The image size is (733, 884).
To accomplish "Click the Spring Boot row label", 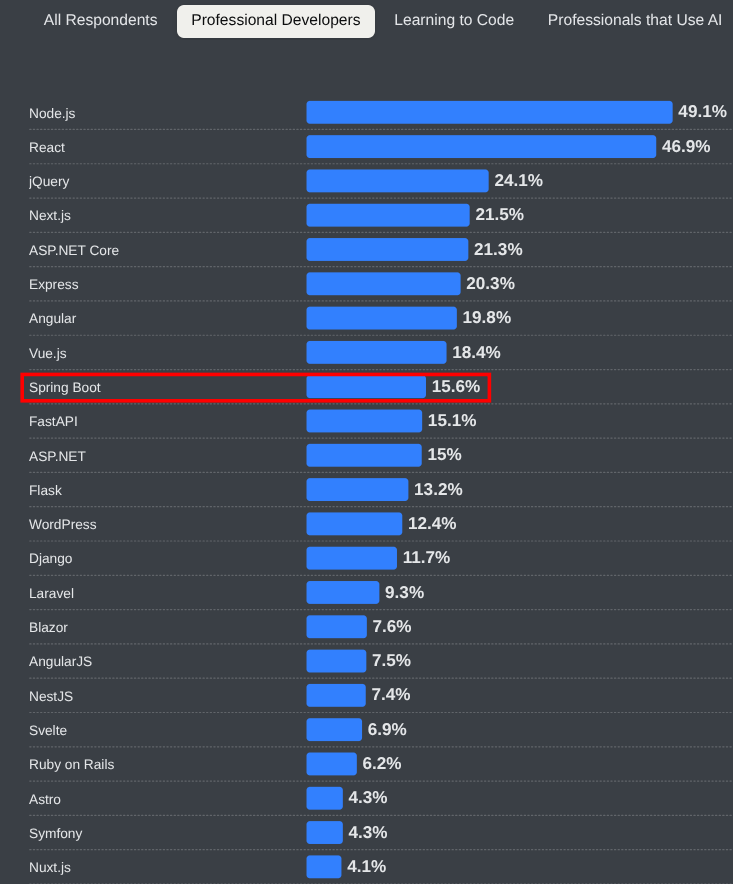I will 65,387.
